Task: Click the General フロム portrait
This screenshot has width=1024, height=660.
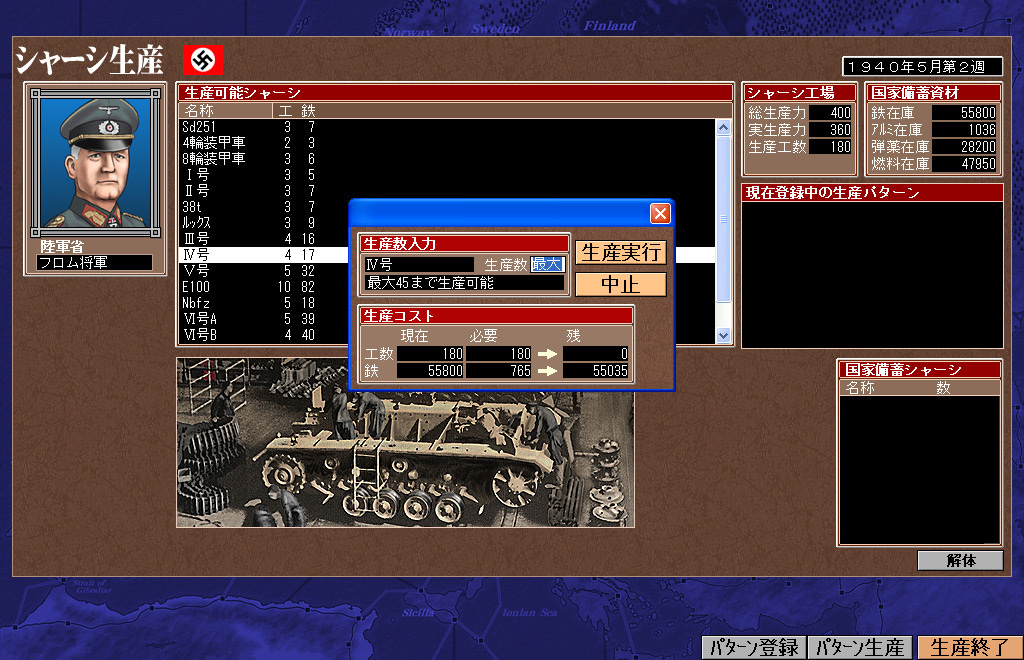Action: coord(95,163)
